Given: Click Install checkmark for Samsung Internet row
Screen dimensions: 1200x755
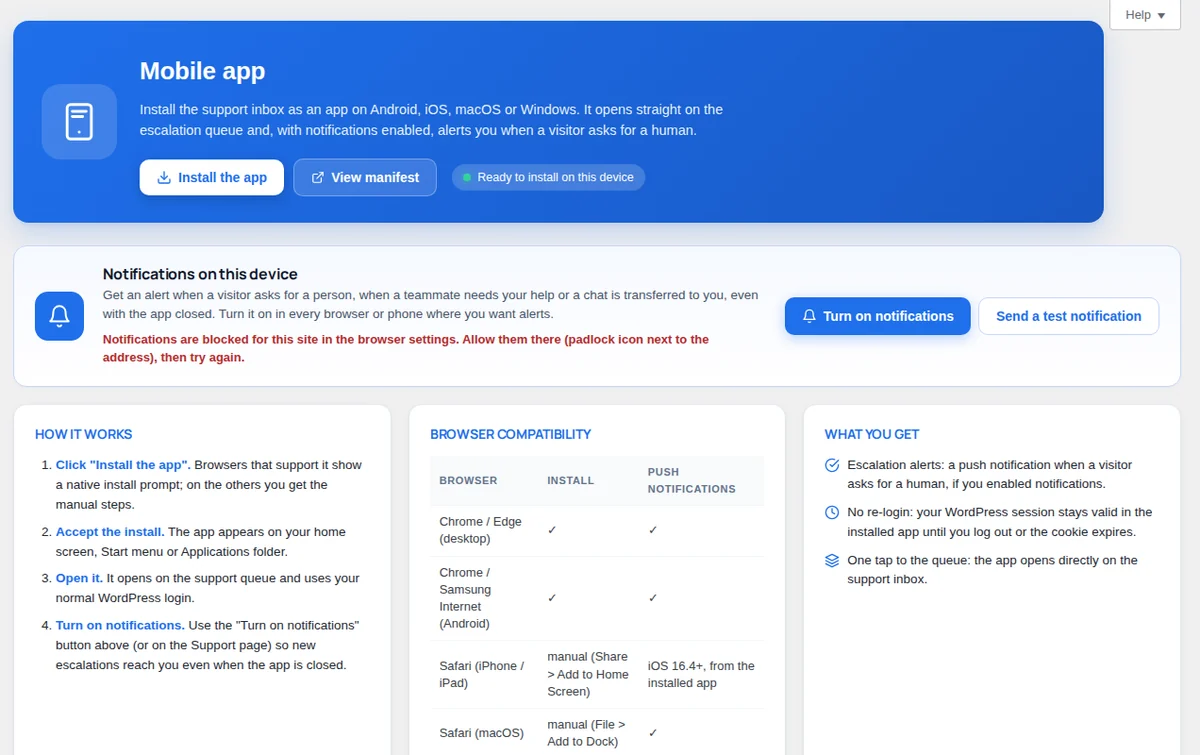Looking at the screenshot, I should [x=552, y=598].
